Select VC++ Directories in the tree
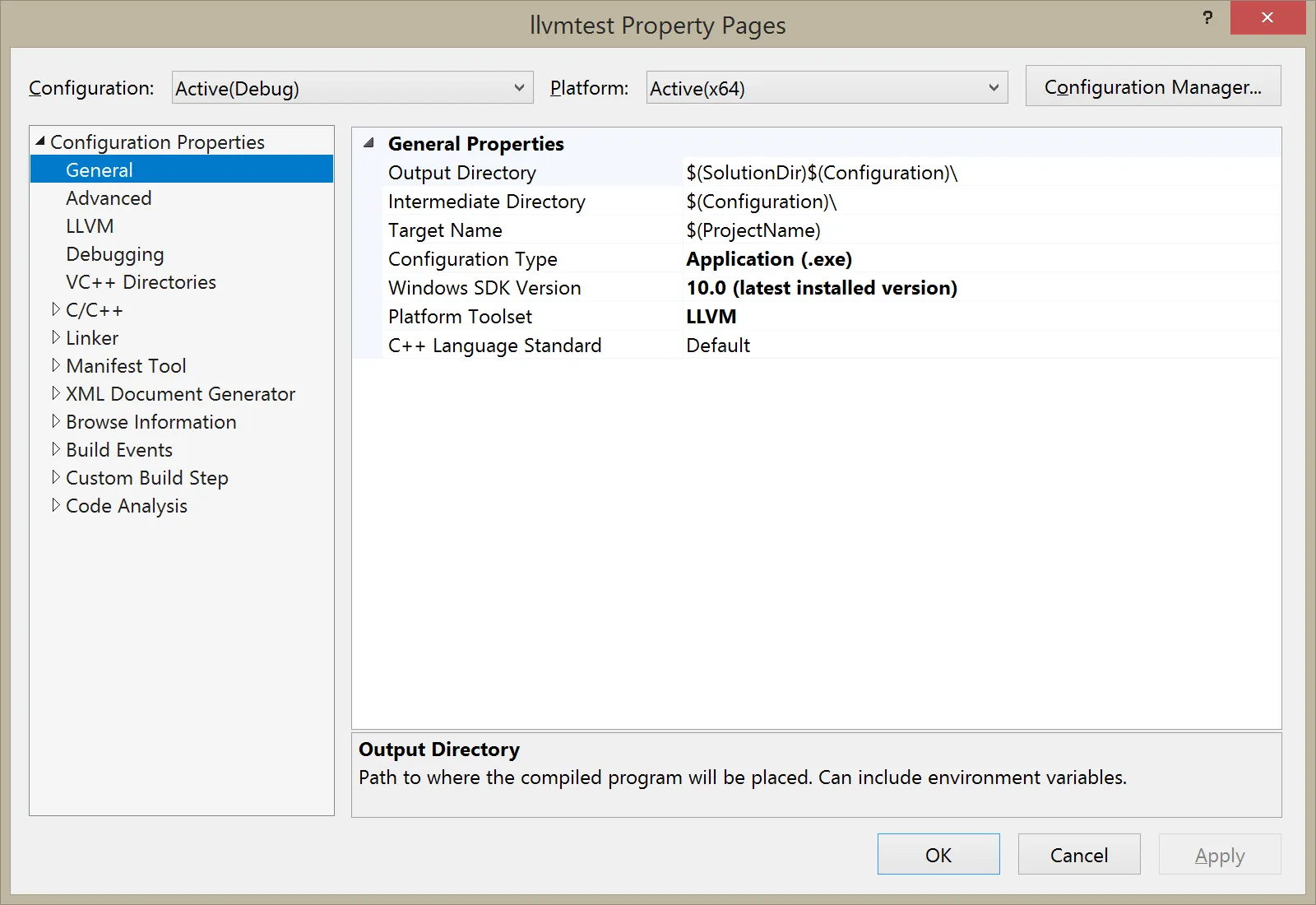 point(141,282)
